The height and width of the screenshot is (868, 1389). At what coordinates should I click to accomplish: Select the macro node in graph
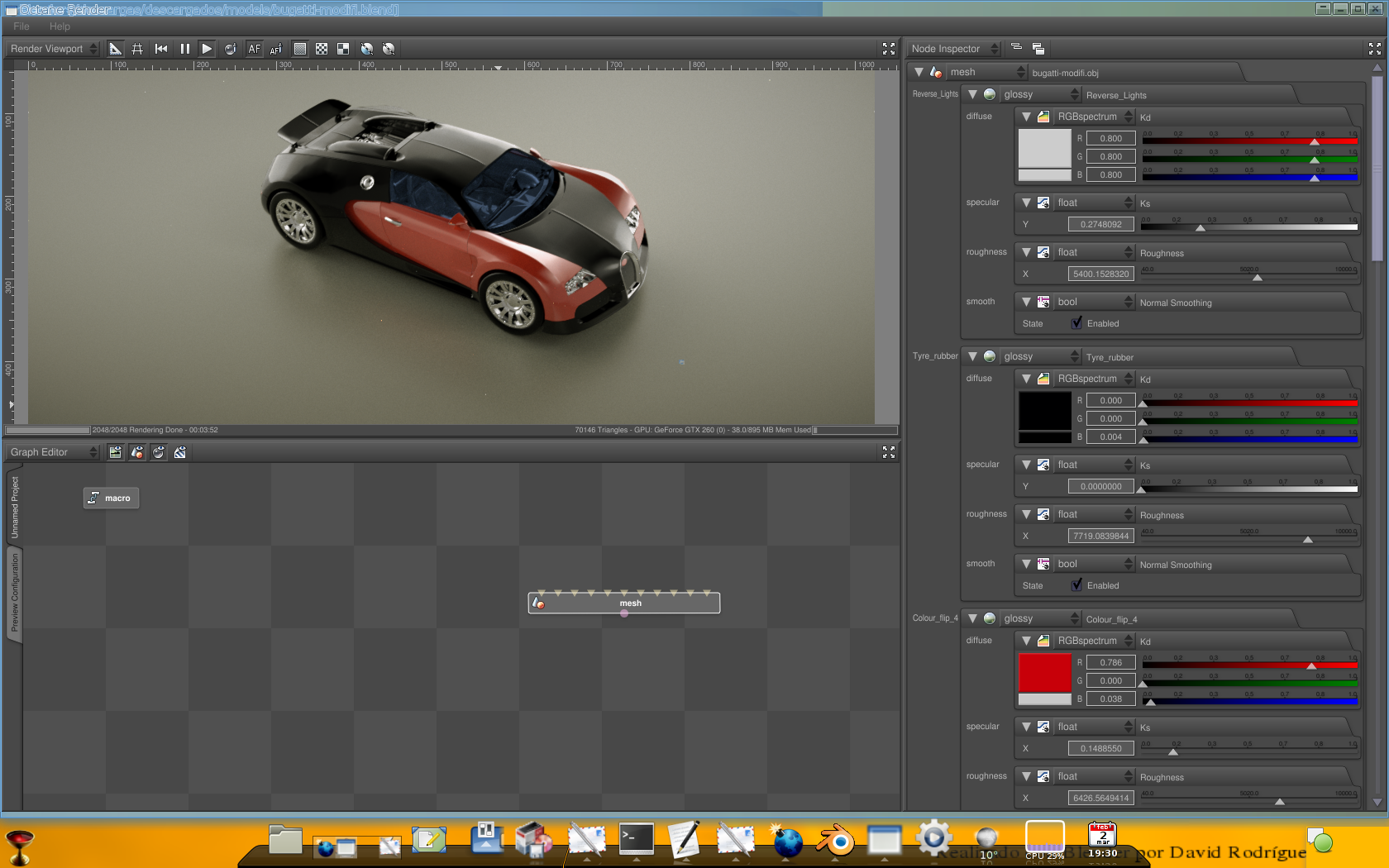112,498
